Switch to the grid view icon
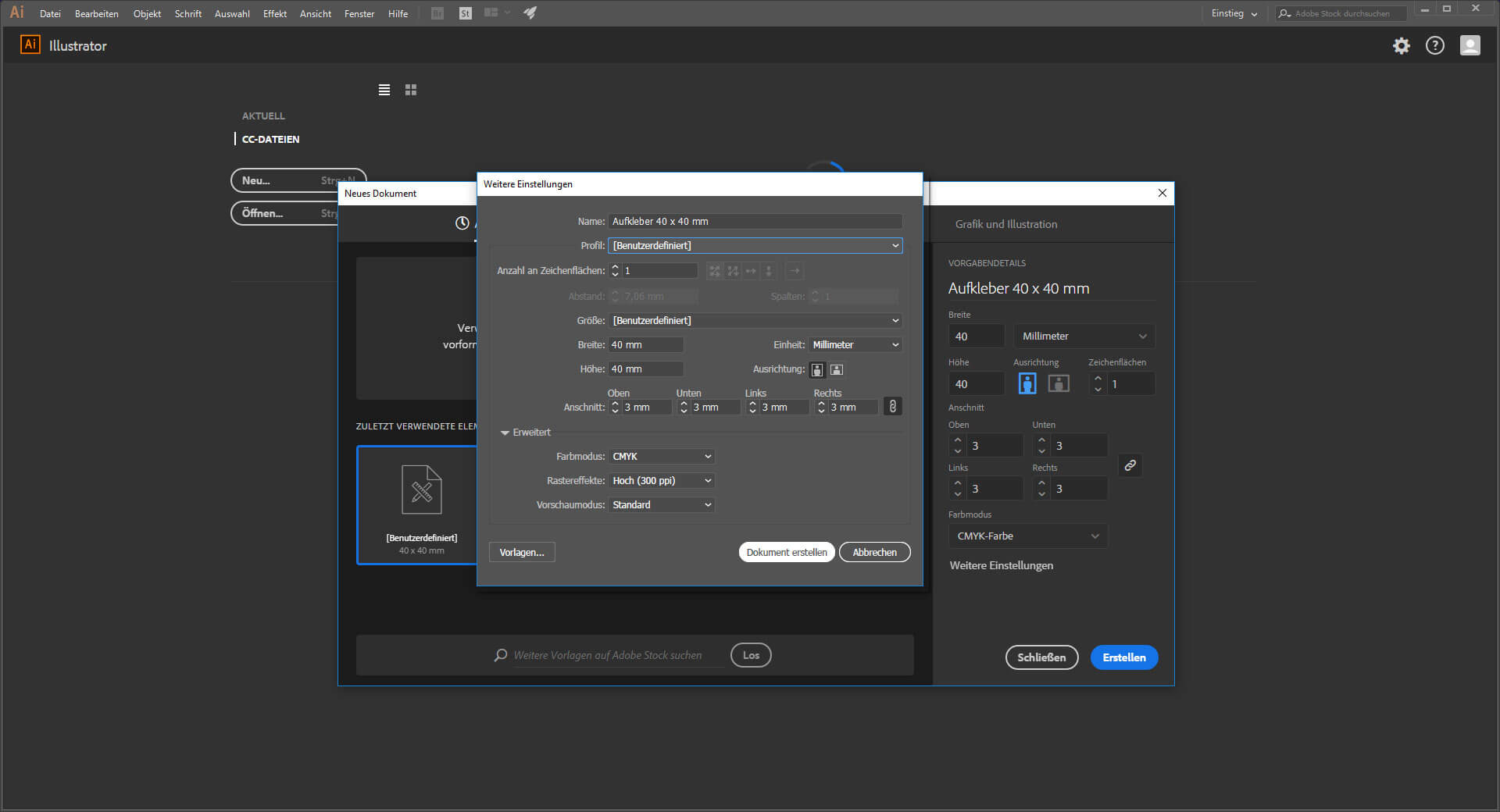The image size is (1500, 812). [x=411, y=90]
